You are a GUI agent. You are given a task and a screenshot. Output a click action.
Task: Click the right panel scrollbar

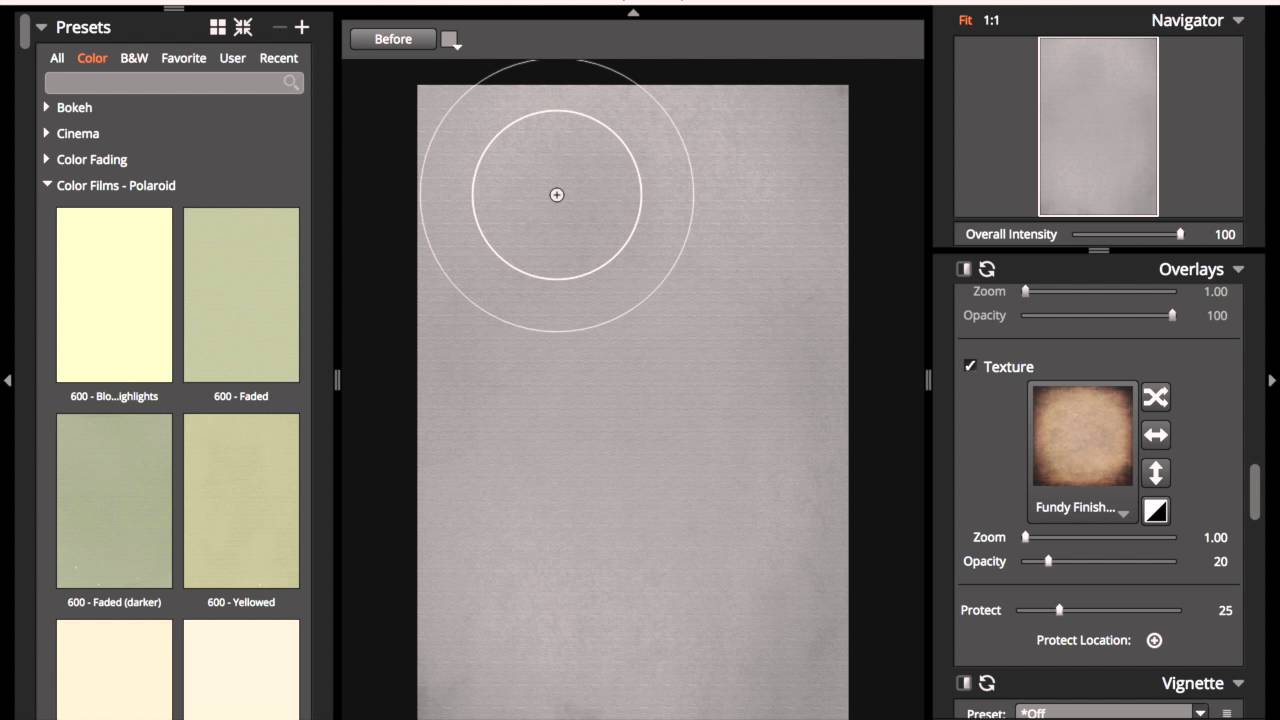[x=1255, y=492]
